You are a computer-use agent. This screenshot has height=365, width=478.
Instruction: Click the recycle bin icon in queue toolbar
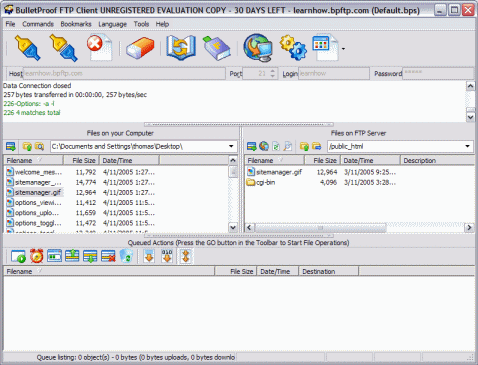126,256
